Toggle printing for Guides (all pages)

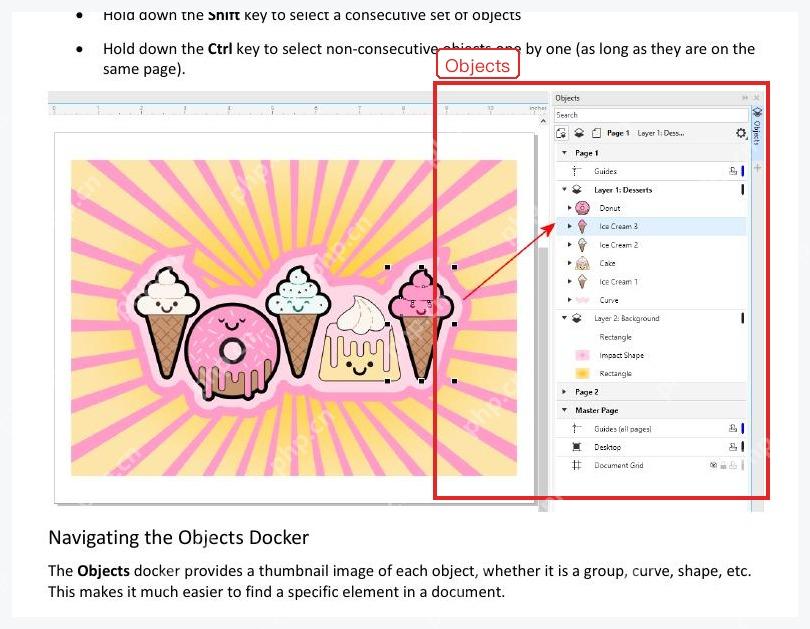pyautogui.click(x=733, y=429)
